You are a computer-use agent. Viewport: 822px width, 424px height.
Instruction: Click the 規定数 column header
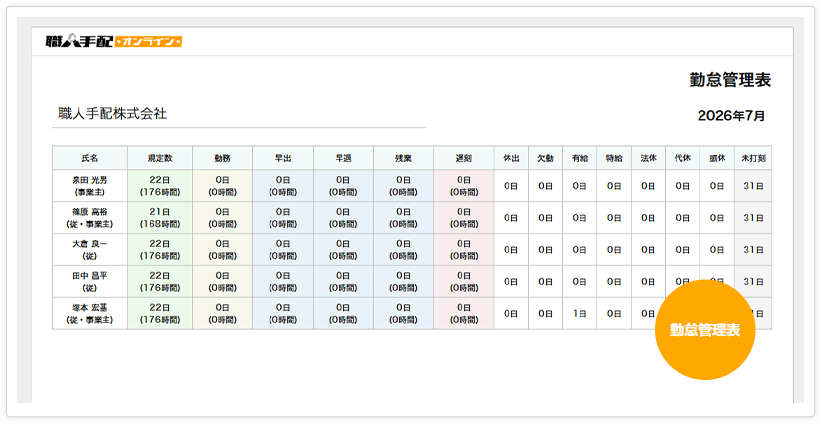(x=160, y=158)
